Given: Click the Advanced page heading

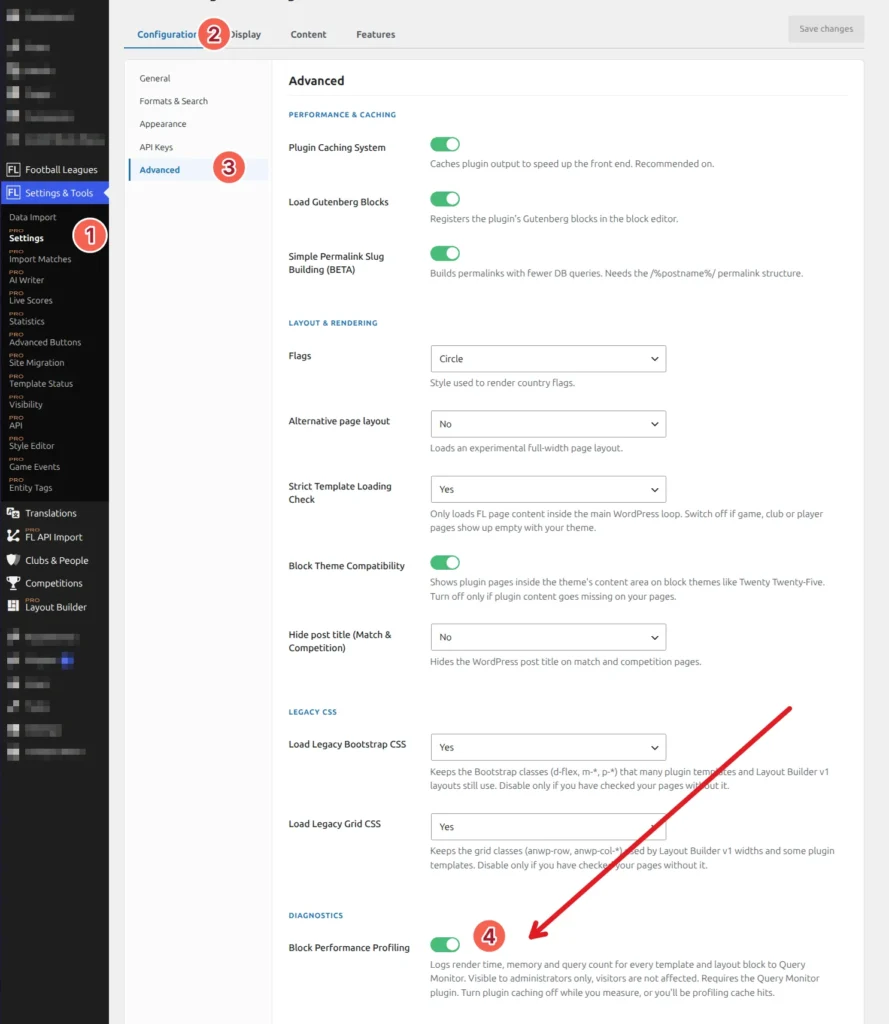Looking at the screenshot, I should [316, 80].
